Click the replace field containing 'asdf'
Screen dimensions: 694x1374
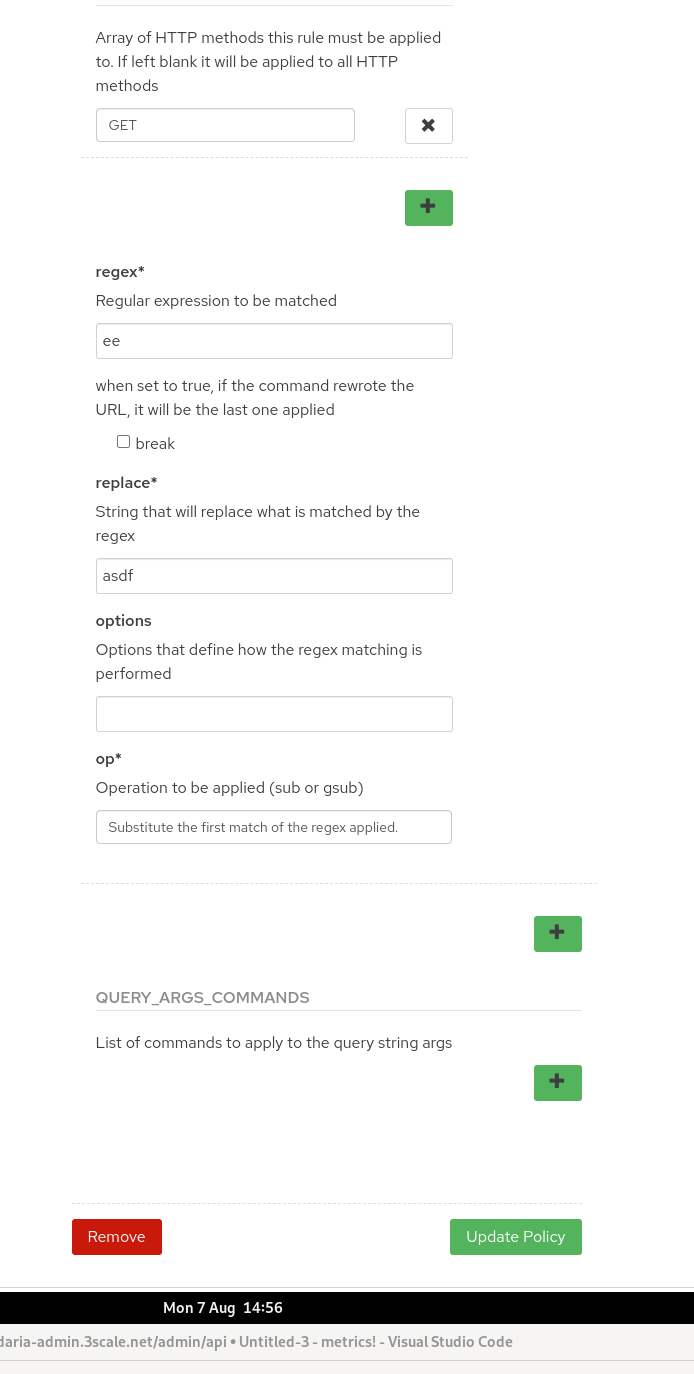[274, 576]
